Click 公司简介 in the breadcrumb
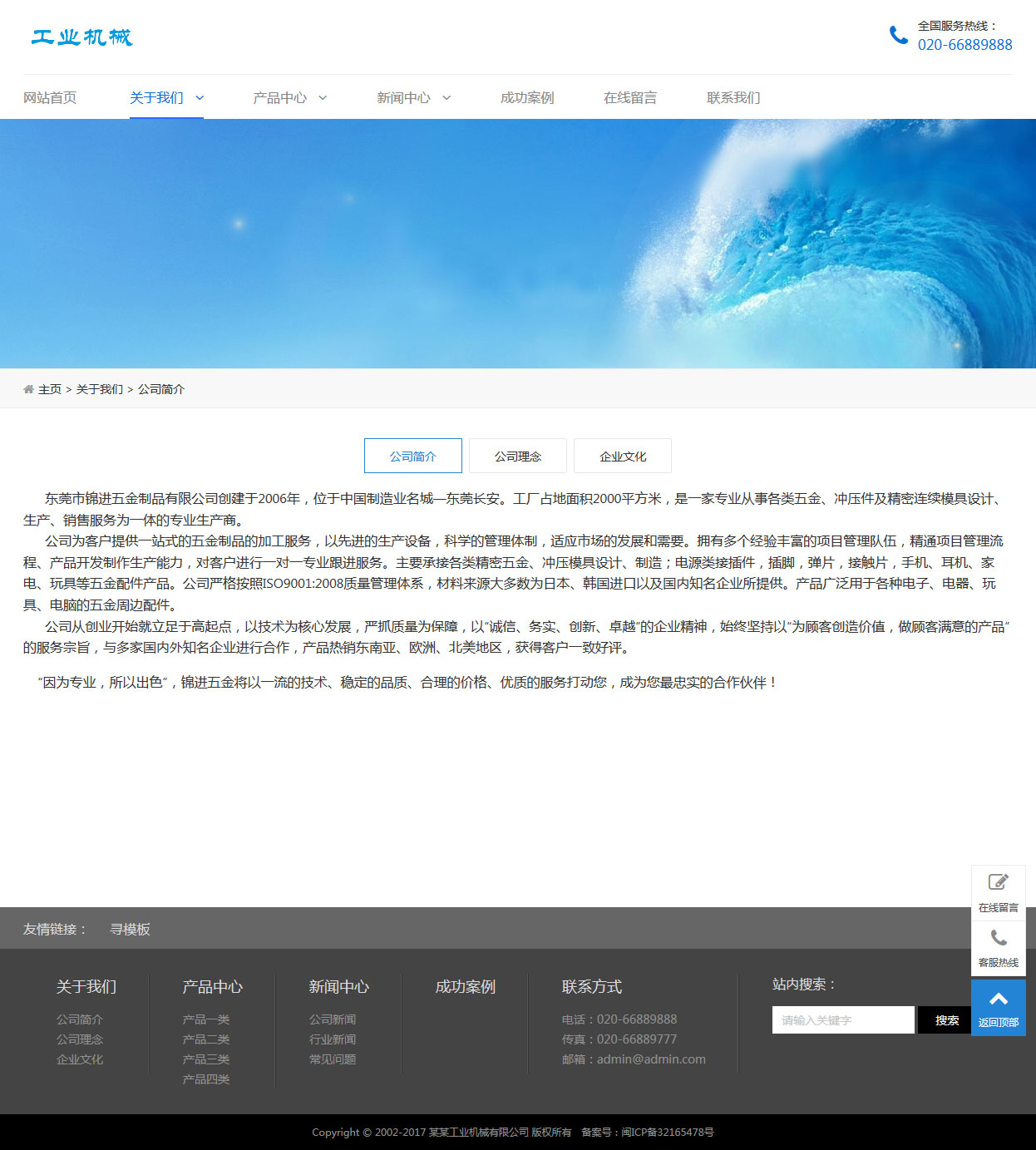This screenshot has width=1036, height=1150. (161, 389)
